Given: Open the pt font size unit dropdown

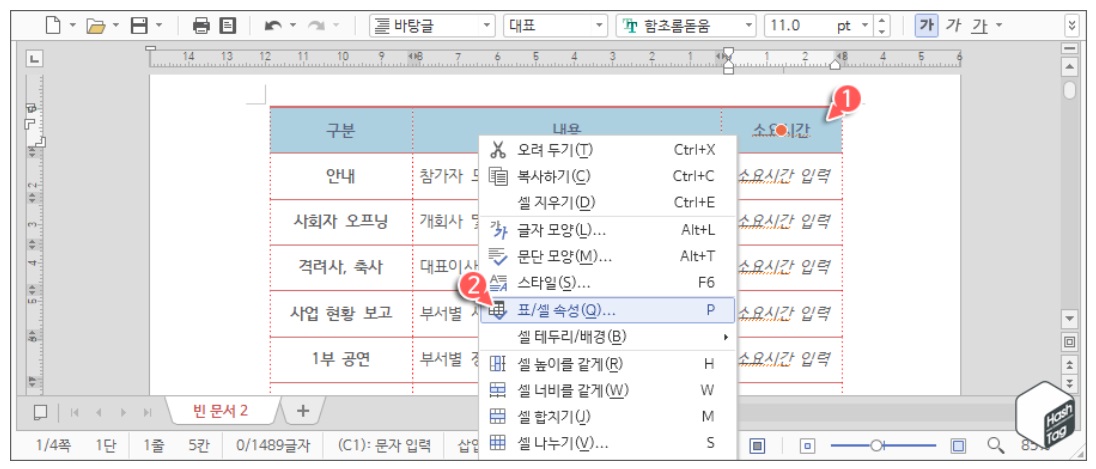Looking at the screenshot, I should (865, 26).
